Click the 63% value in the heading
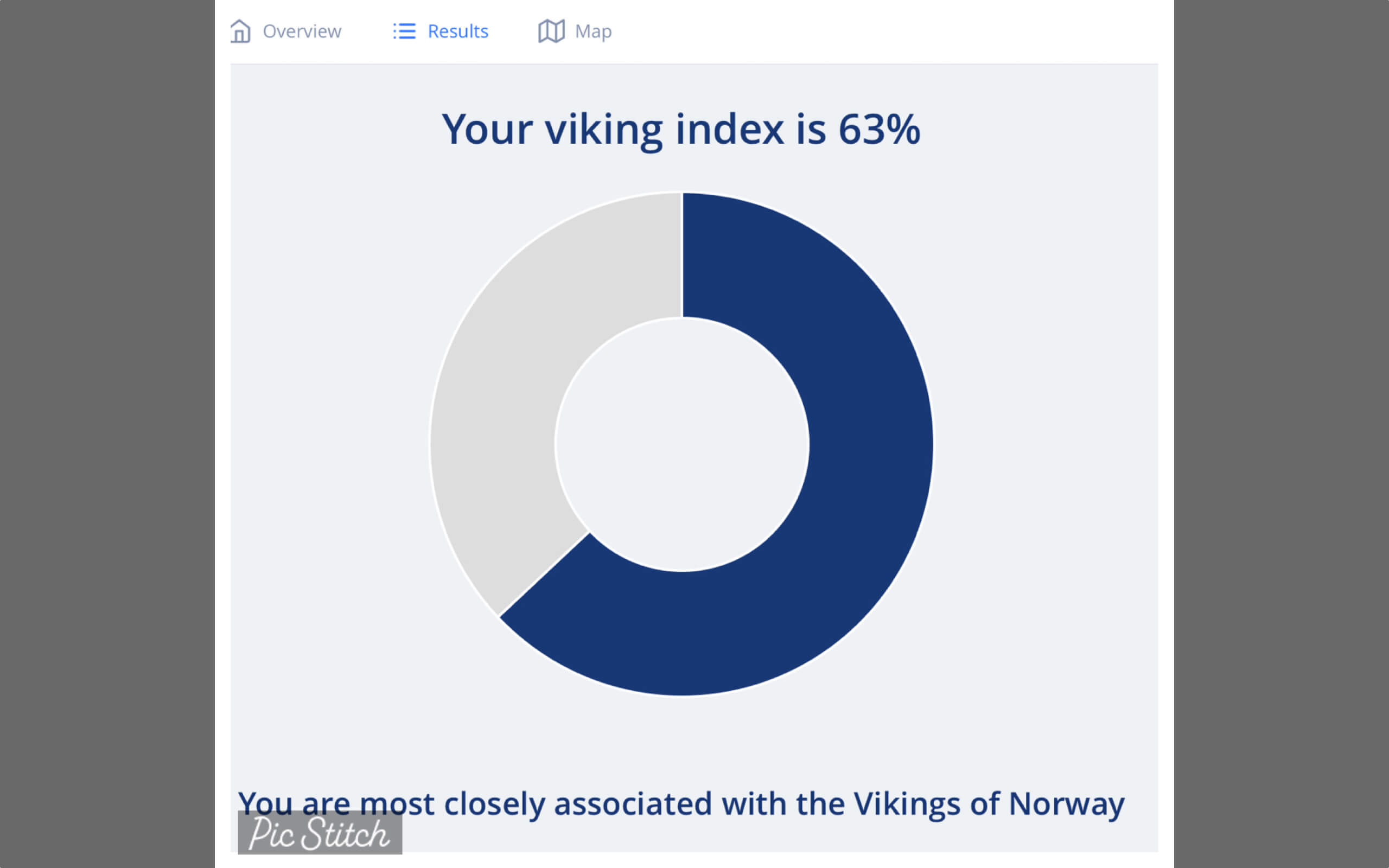Image resolution: width=1389 pixels, height=868 pixels. (x=879, y=130)
